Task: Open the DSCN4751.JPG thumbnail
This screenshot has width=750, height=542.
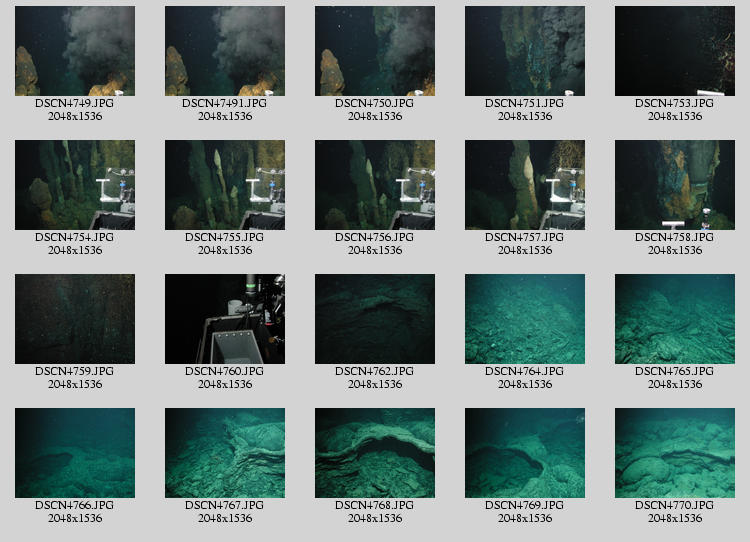Action: (525, 51)
